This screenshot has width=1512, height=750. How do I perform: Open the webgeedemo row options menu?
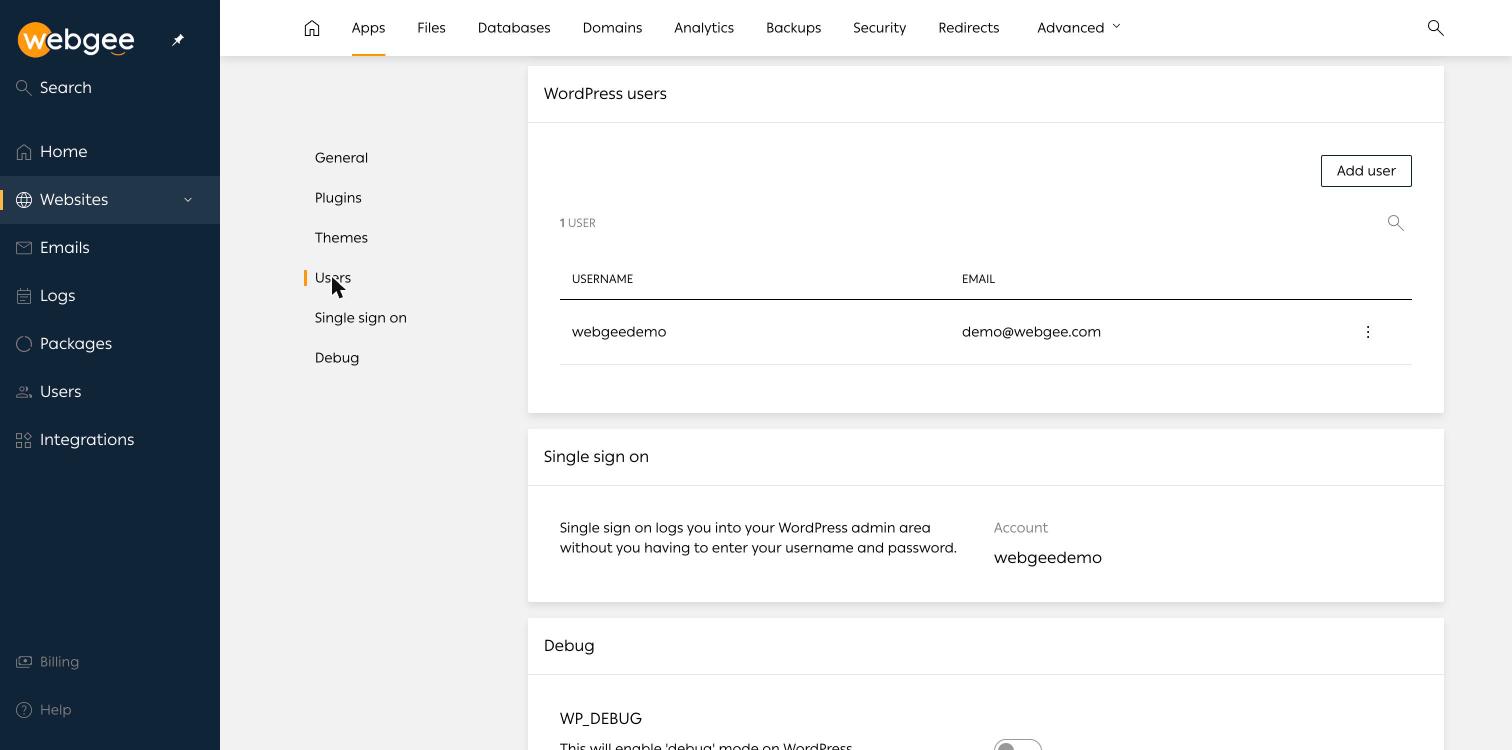point(1368,332)
